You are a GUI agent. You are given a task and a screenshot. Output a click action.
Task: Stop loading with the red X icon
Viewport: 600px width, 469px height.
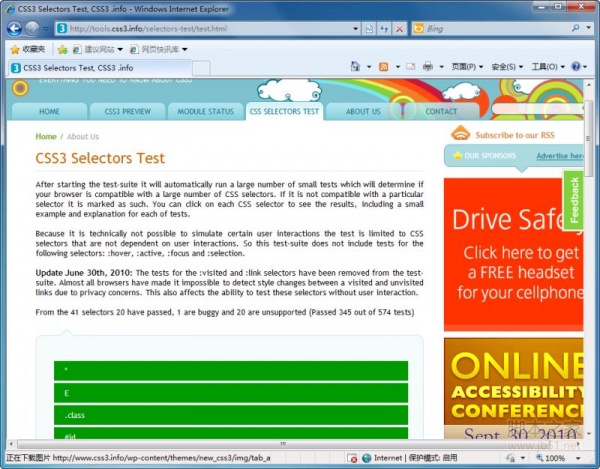click(399, 29)
